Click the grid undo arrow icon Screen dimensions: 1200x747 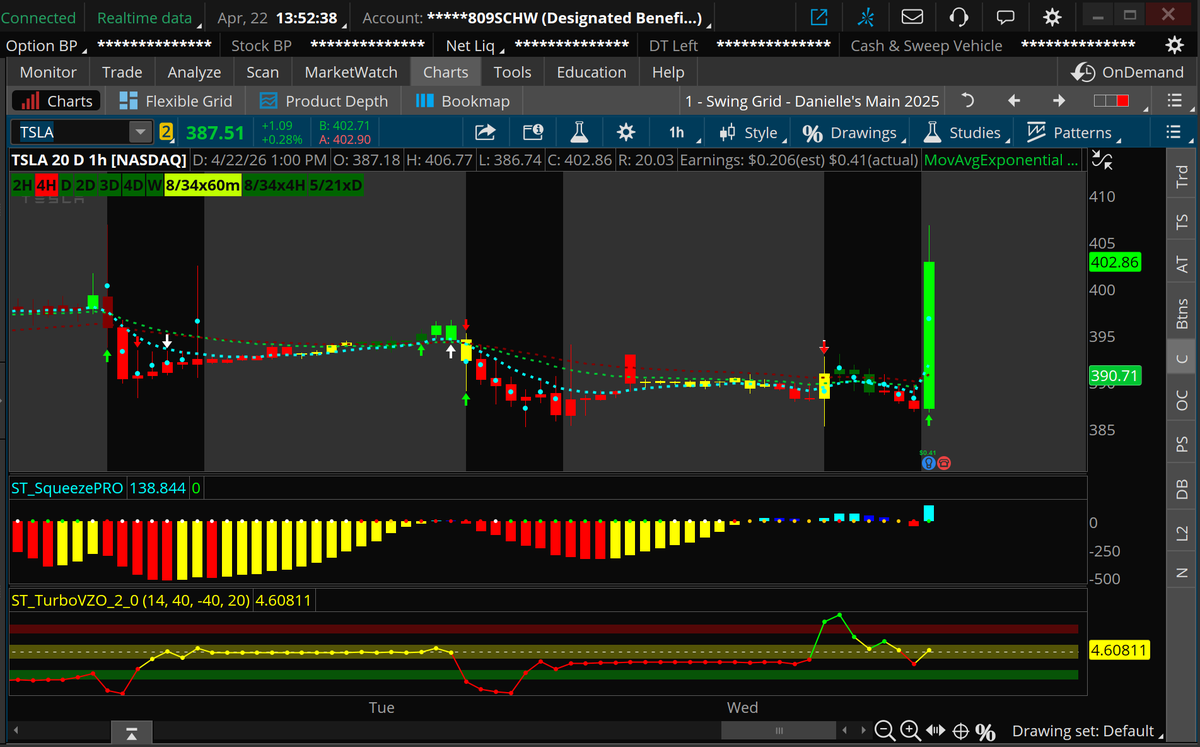[x=967, y=101]
